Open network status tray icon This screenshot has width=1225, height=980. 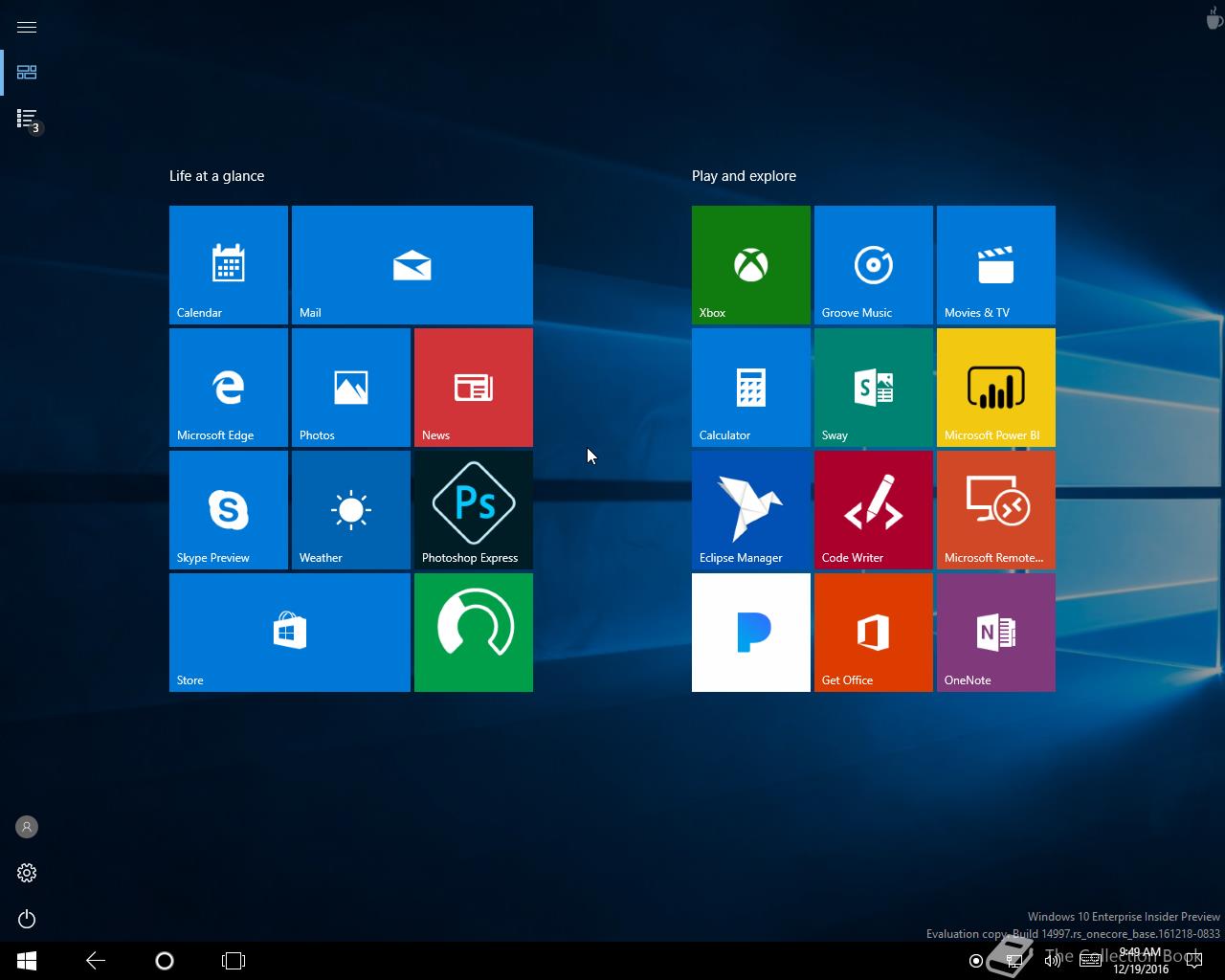coord(1014,961)
